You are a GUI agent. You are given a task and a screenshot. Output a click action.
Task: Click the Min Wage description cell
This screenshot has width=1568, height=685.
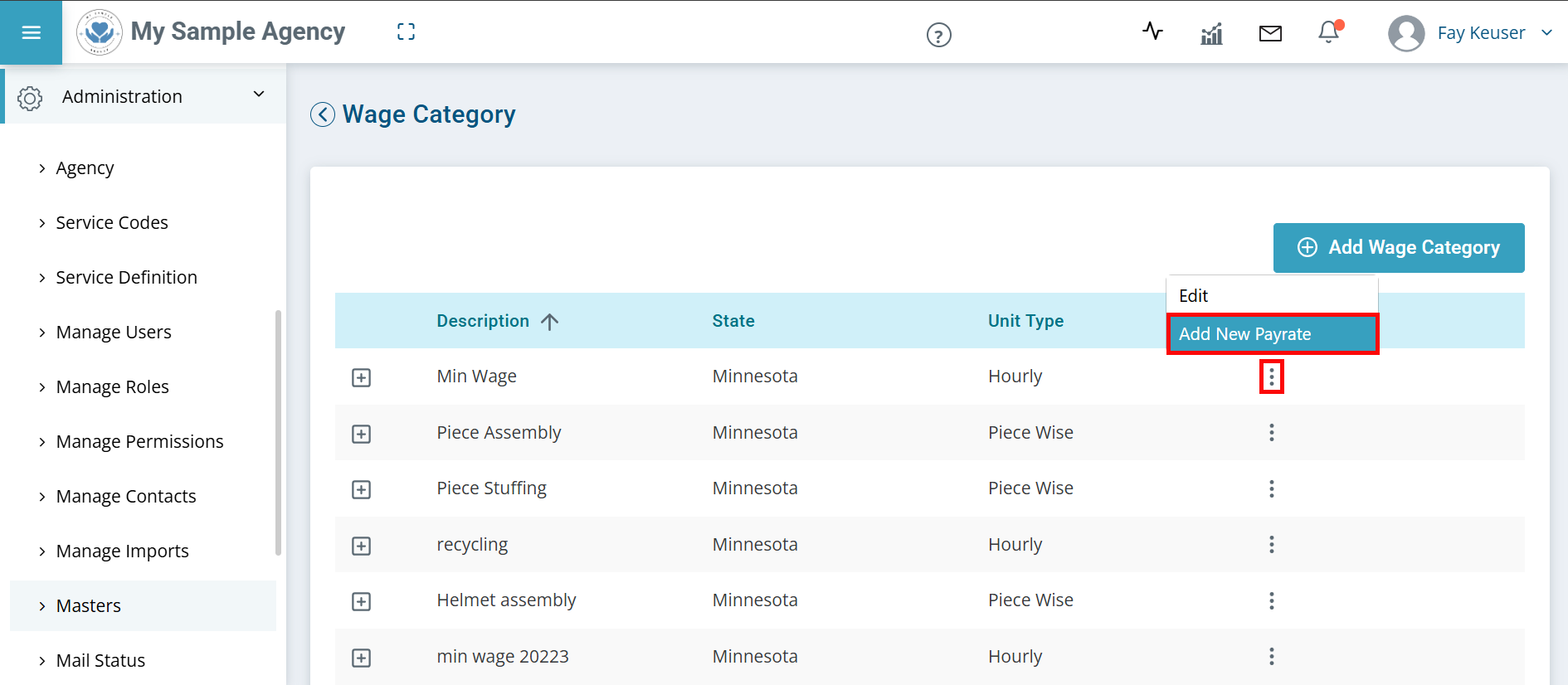click(x=476, y=377)
